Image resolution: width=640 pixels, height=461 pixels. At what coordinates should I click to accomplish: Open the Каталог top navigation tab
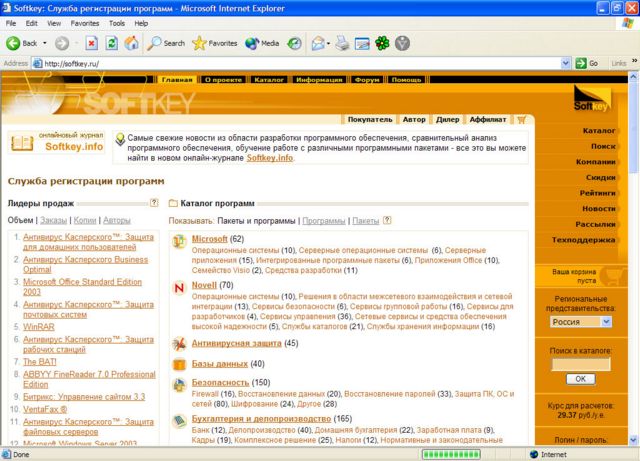pos(269,80)
